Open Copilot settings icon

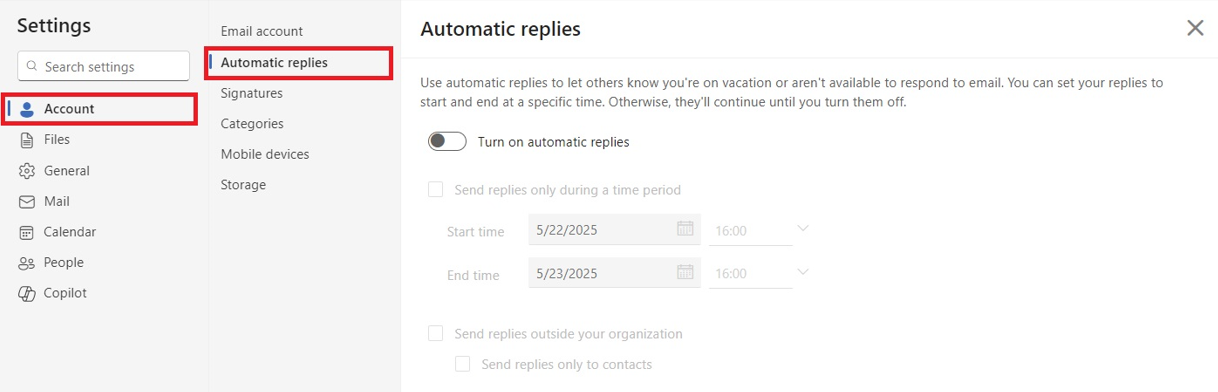click(27, 294)
